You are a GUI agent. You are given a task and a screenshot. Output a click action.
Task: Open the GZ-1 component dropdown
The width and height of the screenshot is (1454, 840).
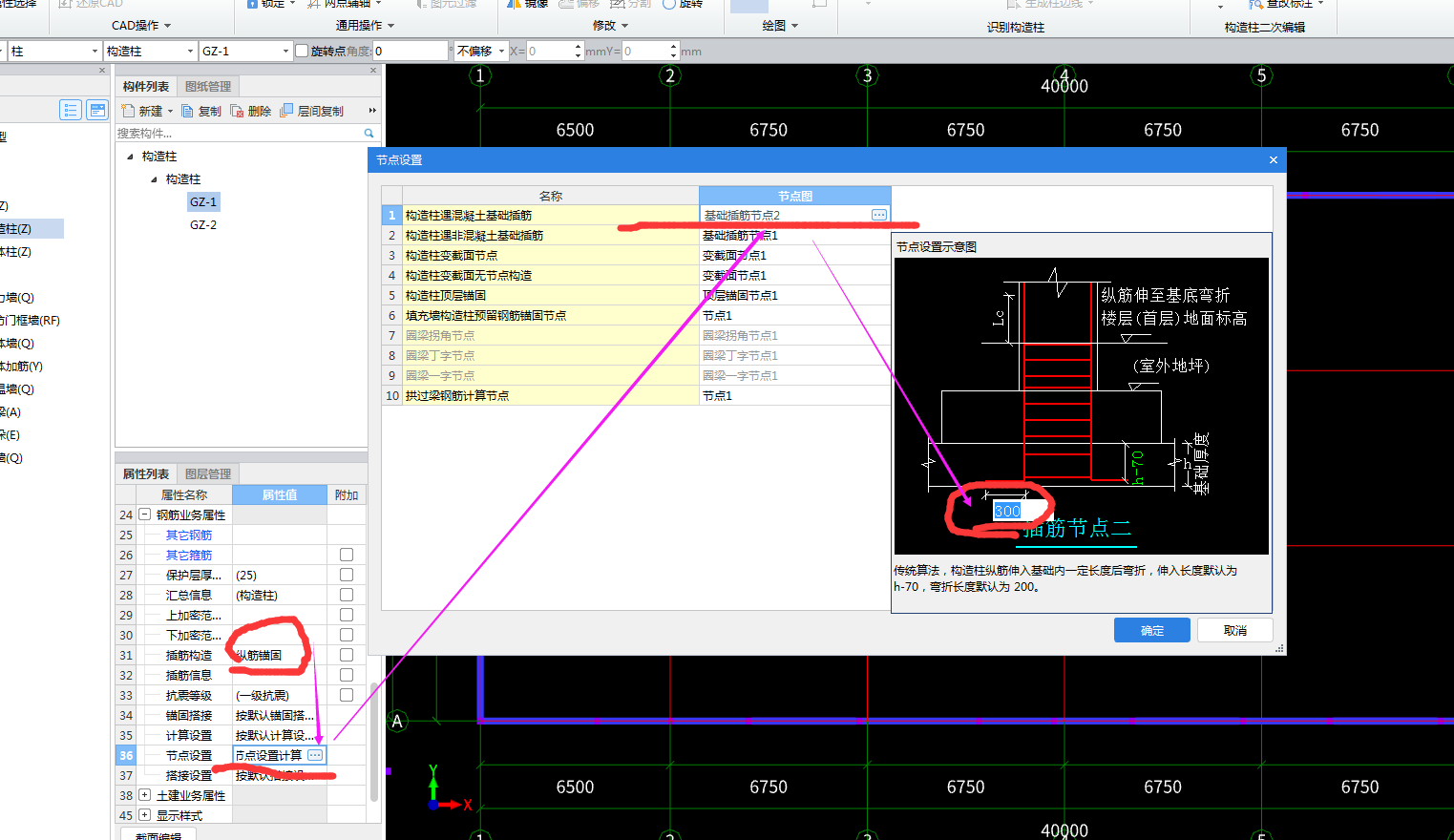point(285,51)
